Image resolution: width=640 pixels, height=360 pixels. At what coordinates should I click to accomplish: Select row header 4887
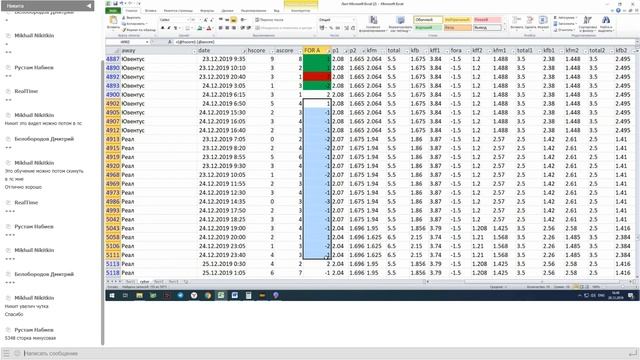point(113,59)
